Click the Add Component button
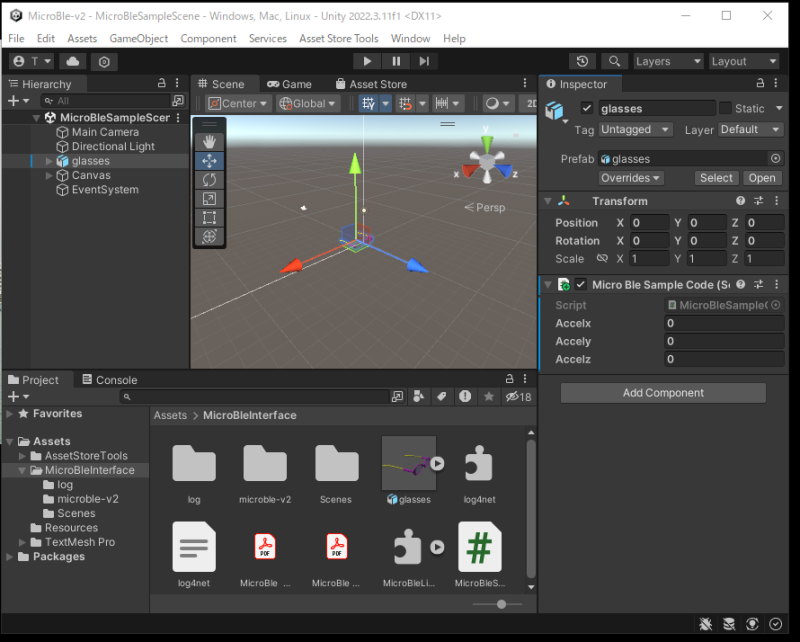The width and height of the screenshot is (800, 642). click(x=663, y=393)
